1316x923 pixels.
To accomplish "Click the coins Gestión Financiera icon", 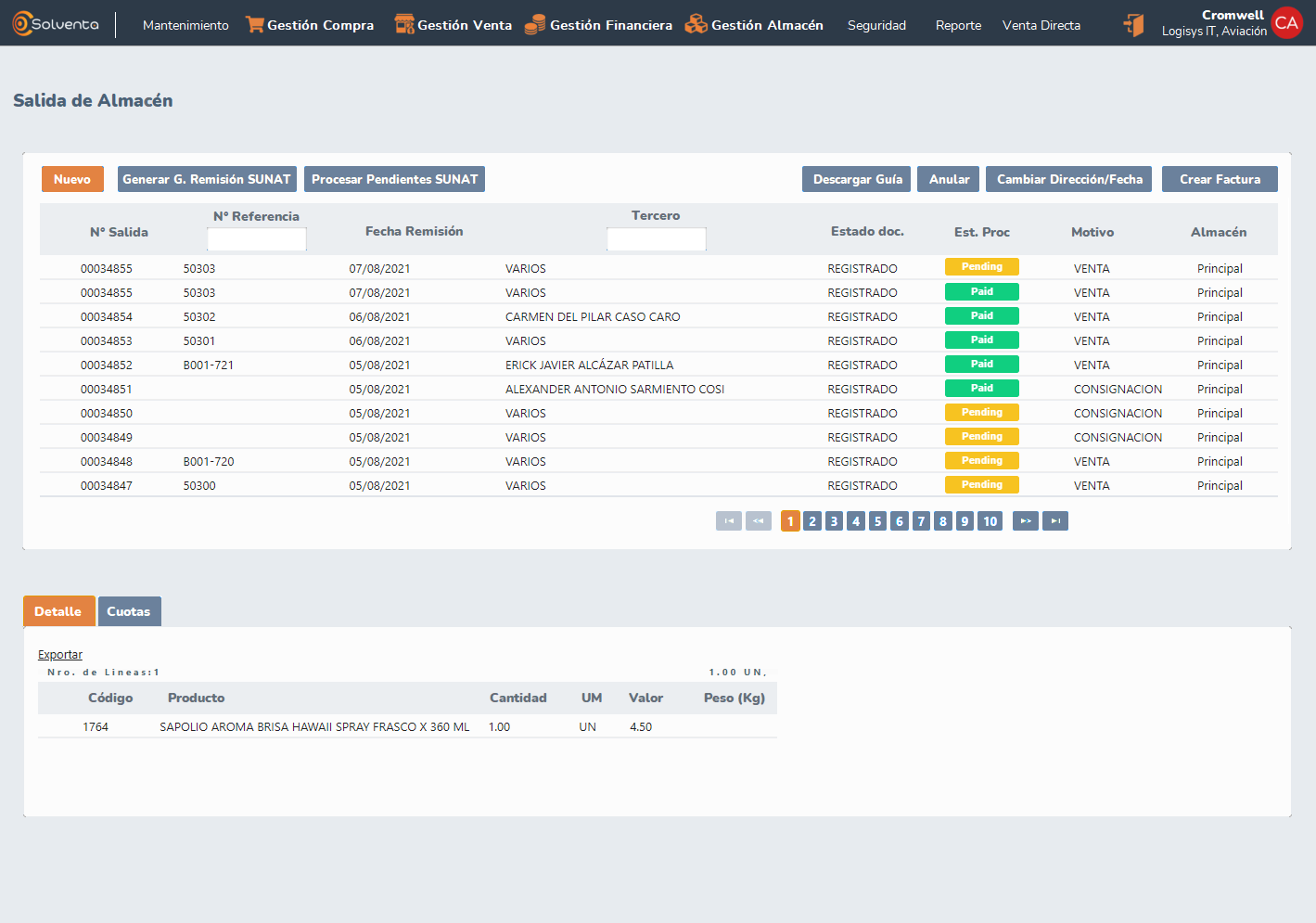I will coord(535,25).
